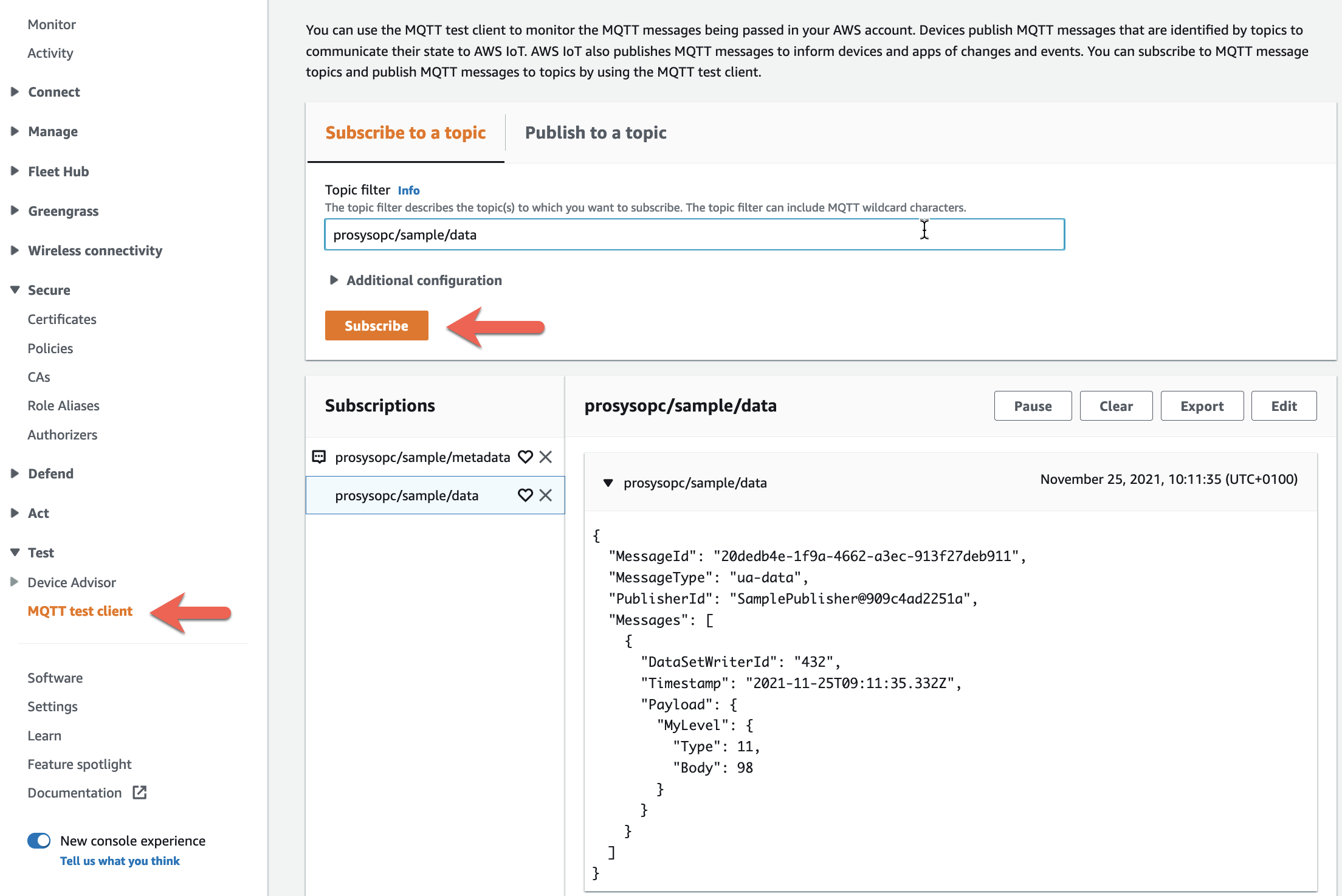This screenshot has width=1342, height=896.
Task: Remove prosysopc/sample/metadata subscription with X icon
Action: [546, 457]
